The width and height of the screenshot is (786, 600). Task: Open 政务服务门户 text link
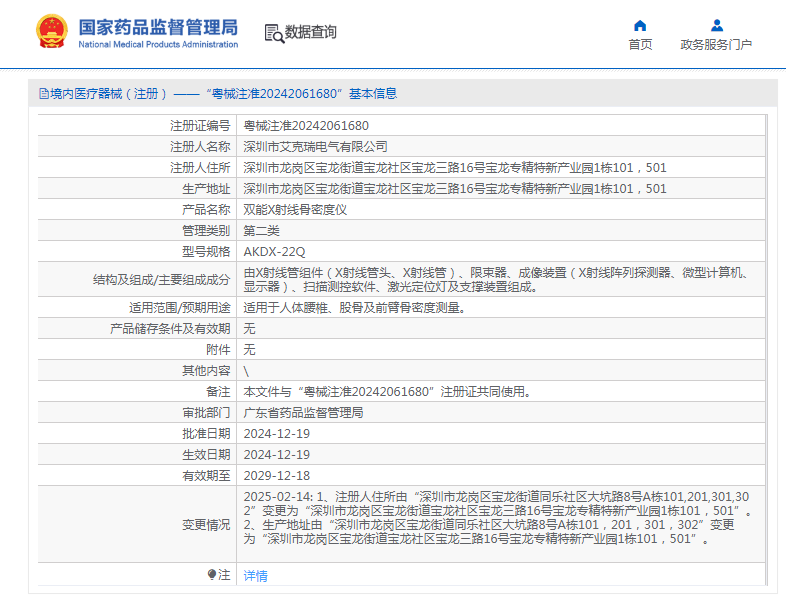click(716, 45)
